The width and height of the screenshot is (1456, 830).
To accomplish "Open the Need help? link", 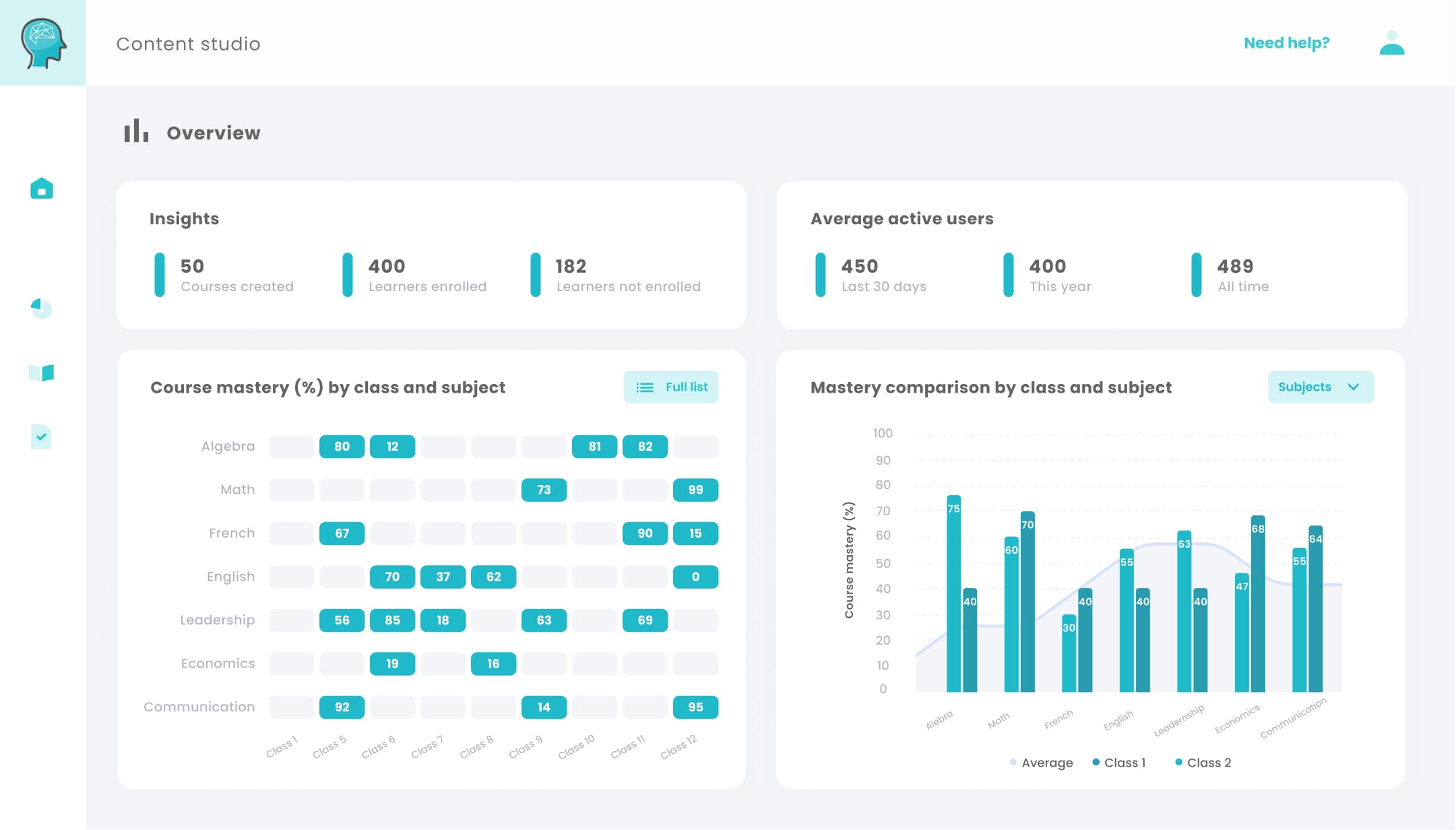I will click(1286, 42).
